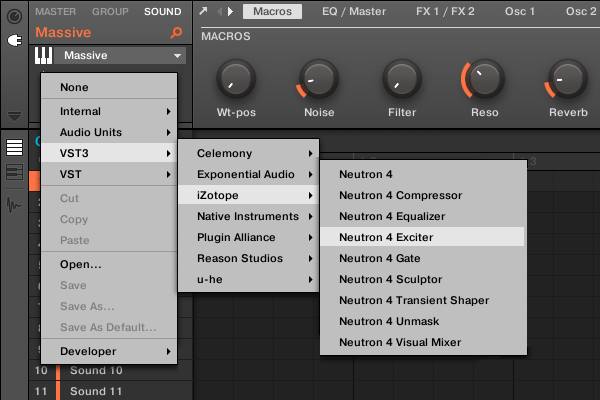Image resolution: width=600 pixels, height=400 pixels.
Task: Open the FX 1 / FX 2 page
Action: [x=445, y=11]
